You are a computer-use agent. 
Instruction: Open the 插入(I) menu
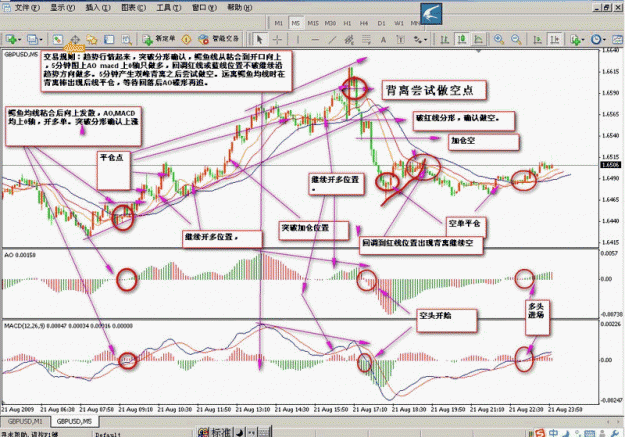click(x=98, y=8)
